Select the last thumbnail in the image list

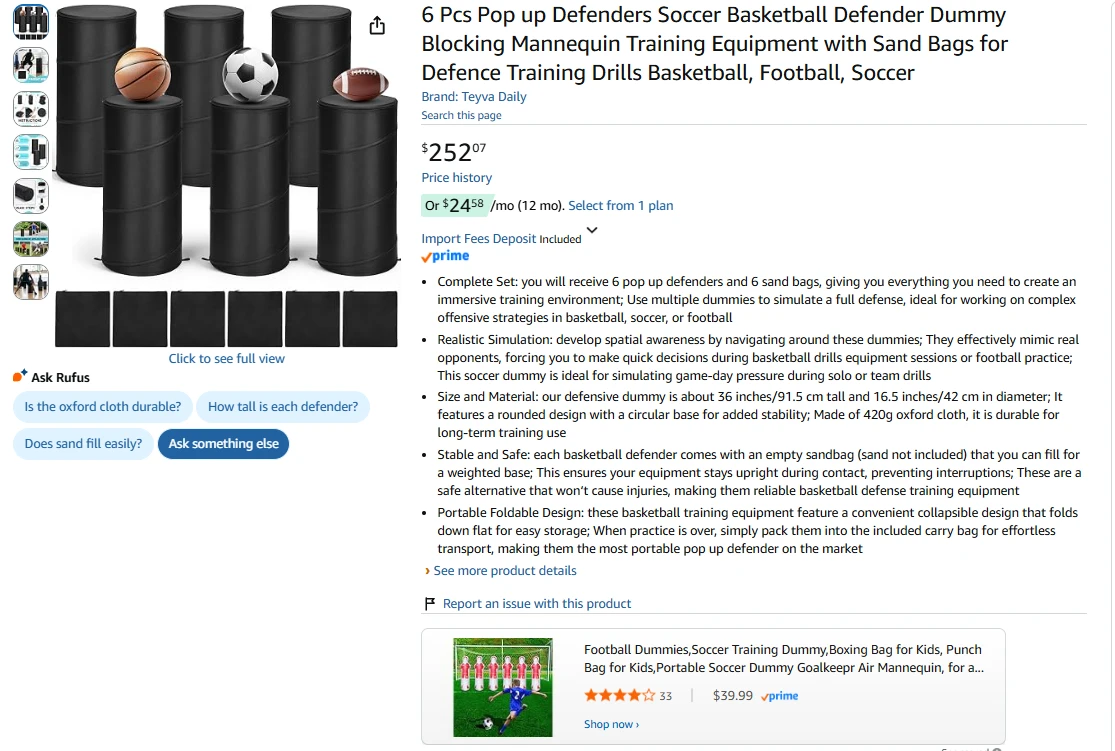pyautogui.click(x=31, y=282)
